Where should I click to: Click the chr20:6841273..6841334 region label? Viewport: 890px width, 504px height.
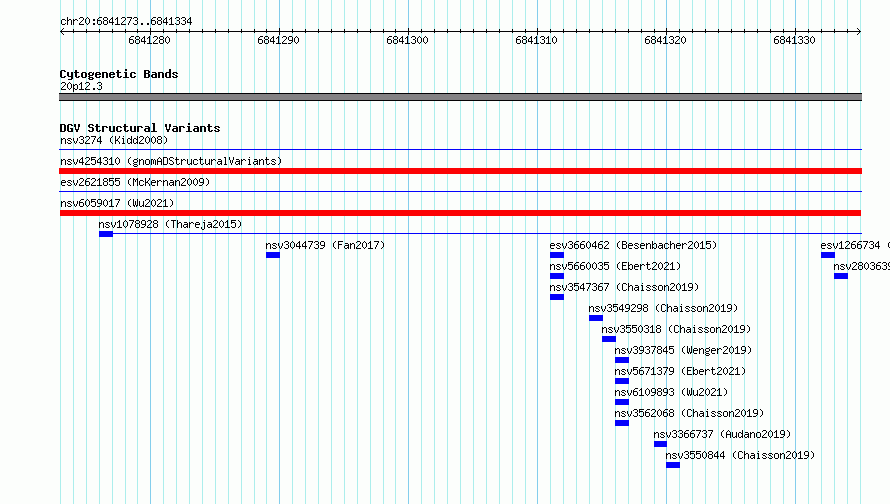(x=126, y=21)
